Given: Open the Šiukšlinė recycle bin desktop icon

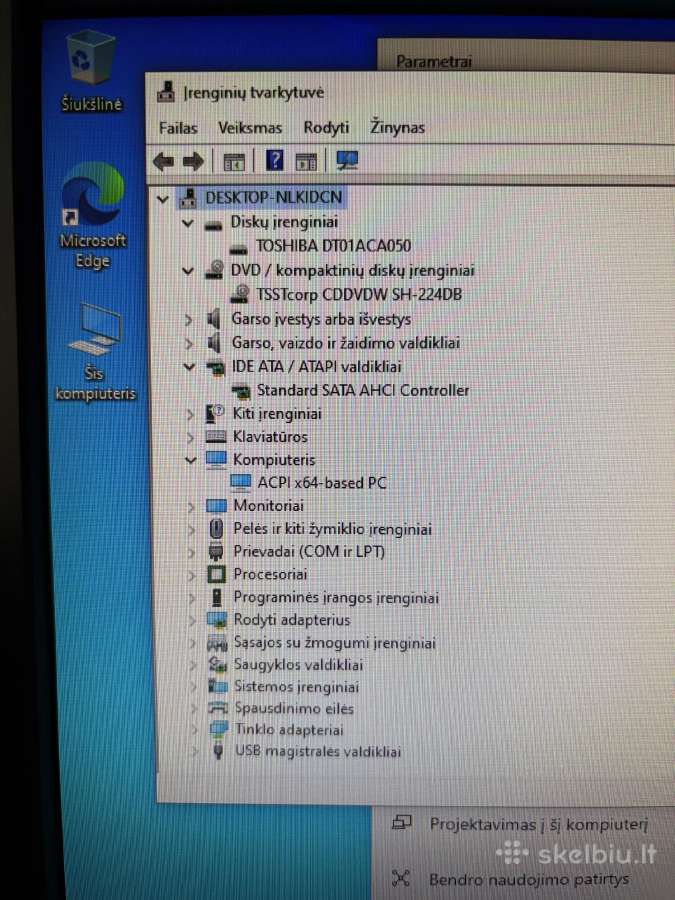Looking at the screenshot, I should 91,70.
